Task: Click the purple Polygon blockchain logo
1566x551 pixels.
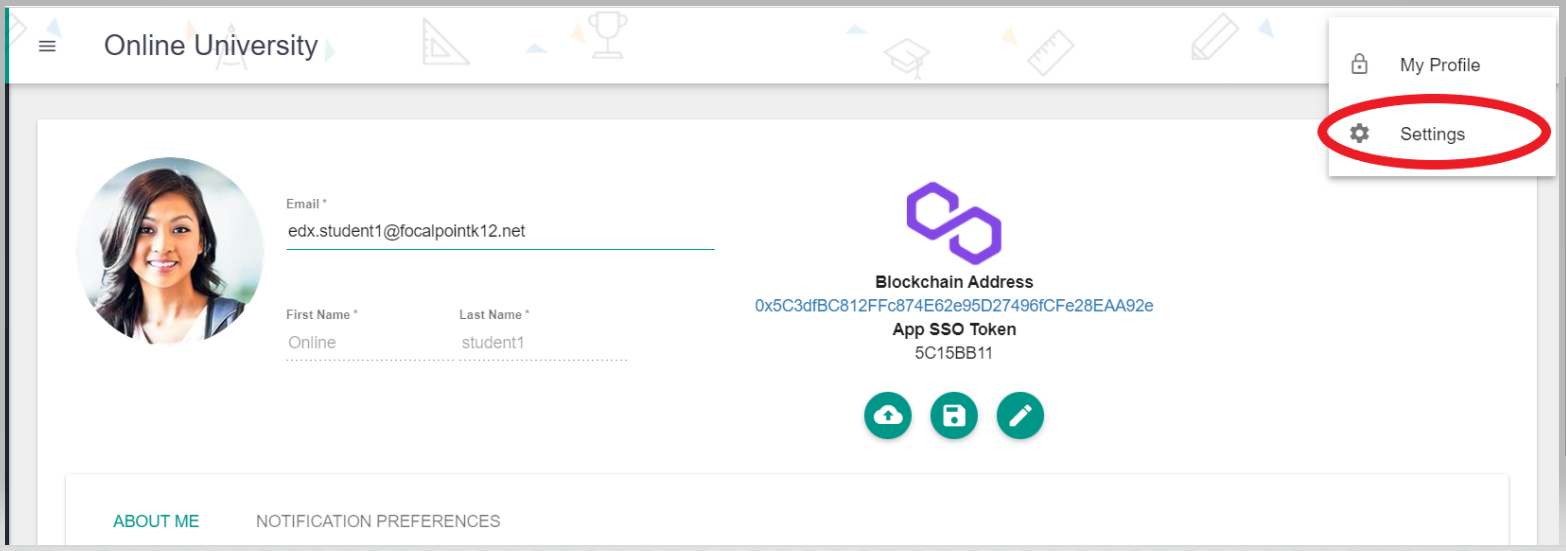Action: [954, 222]
